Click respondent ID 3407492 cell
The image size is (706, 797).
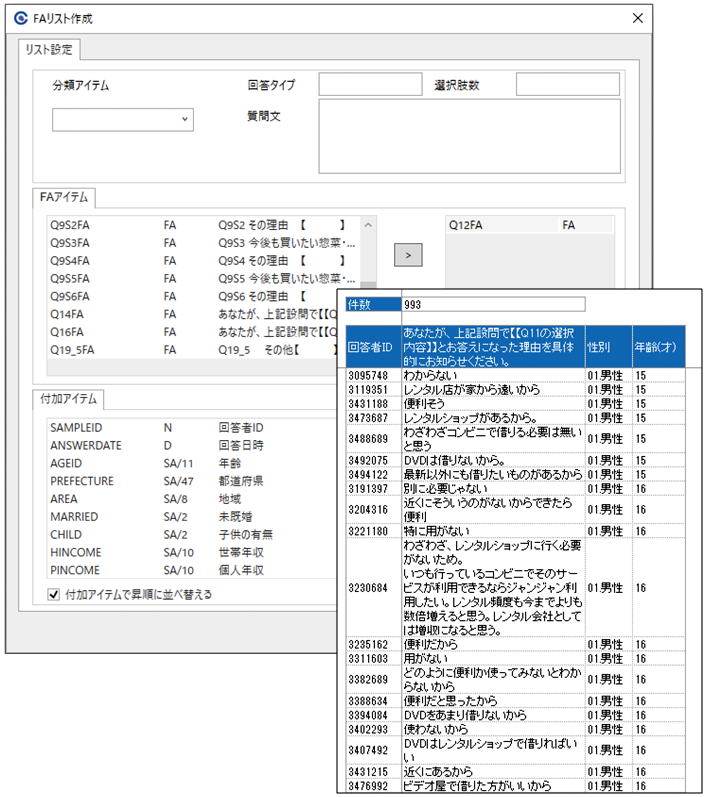[374, 750]
